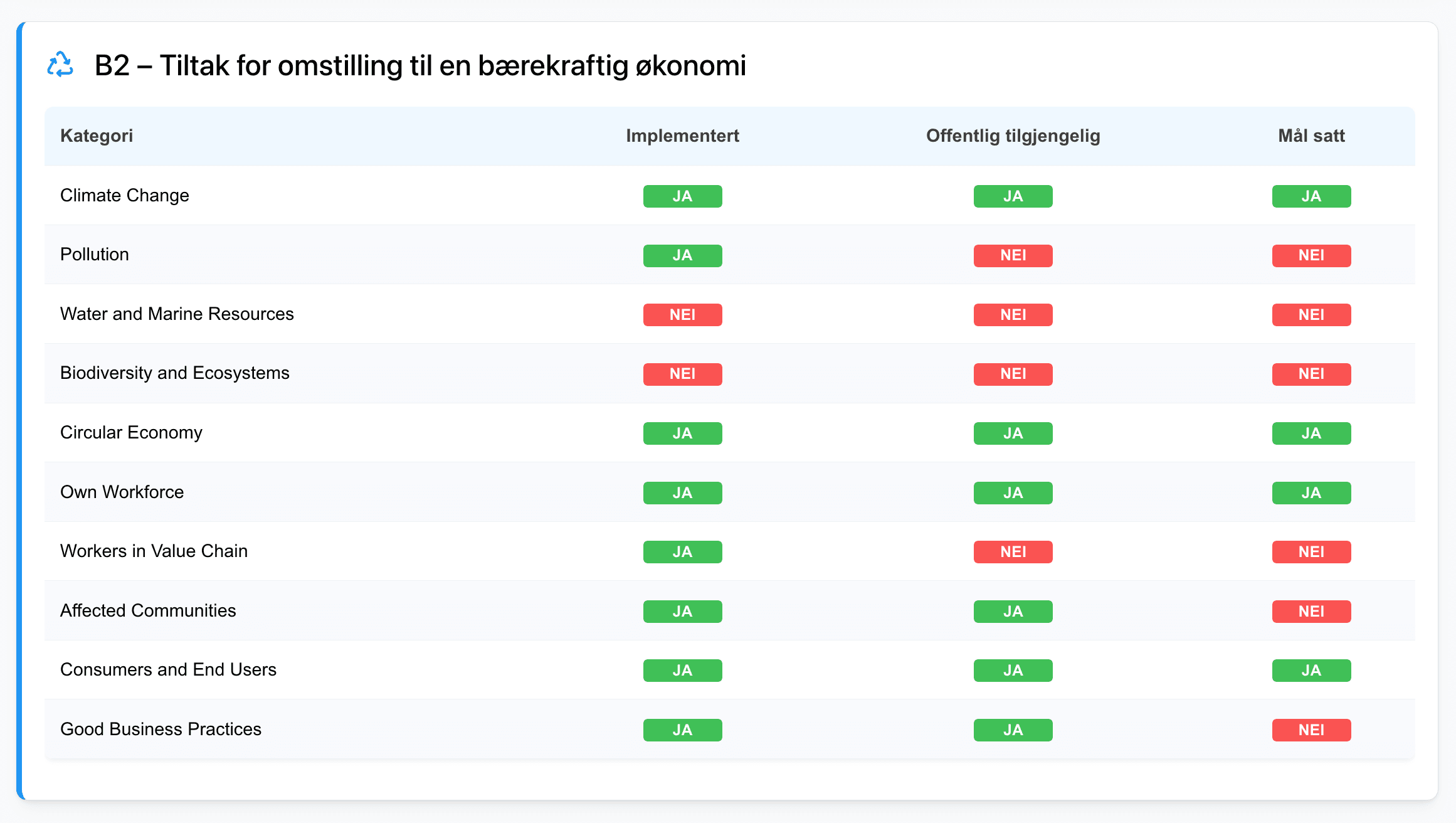Select the JA badge for Own Workforce under Mål satt

tap(1311, 492)
